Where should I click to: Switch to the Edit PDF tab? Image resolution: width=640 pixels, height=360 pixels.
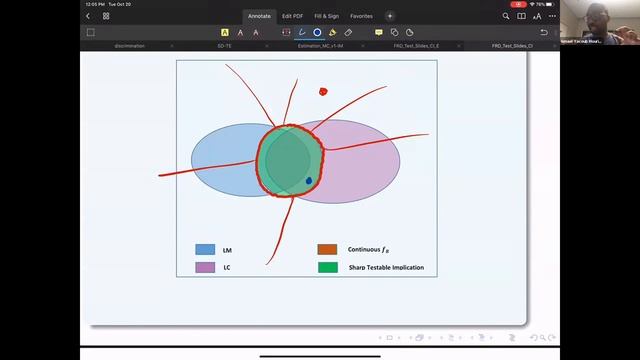292,16
